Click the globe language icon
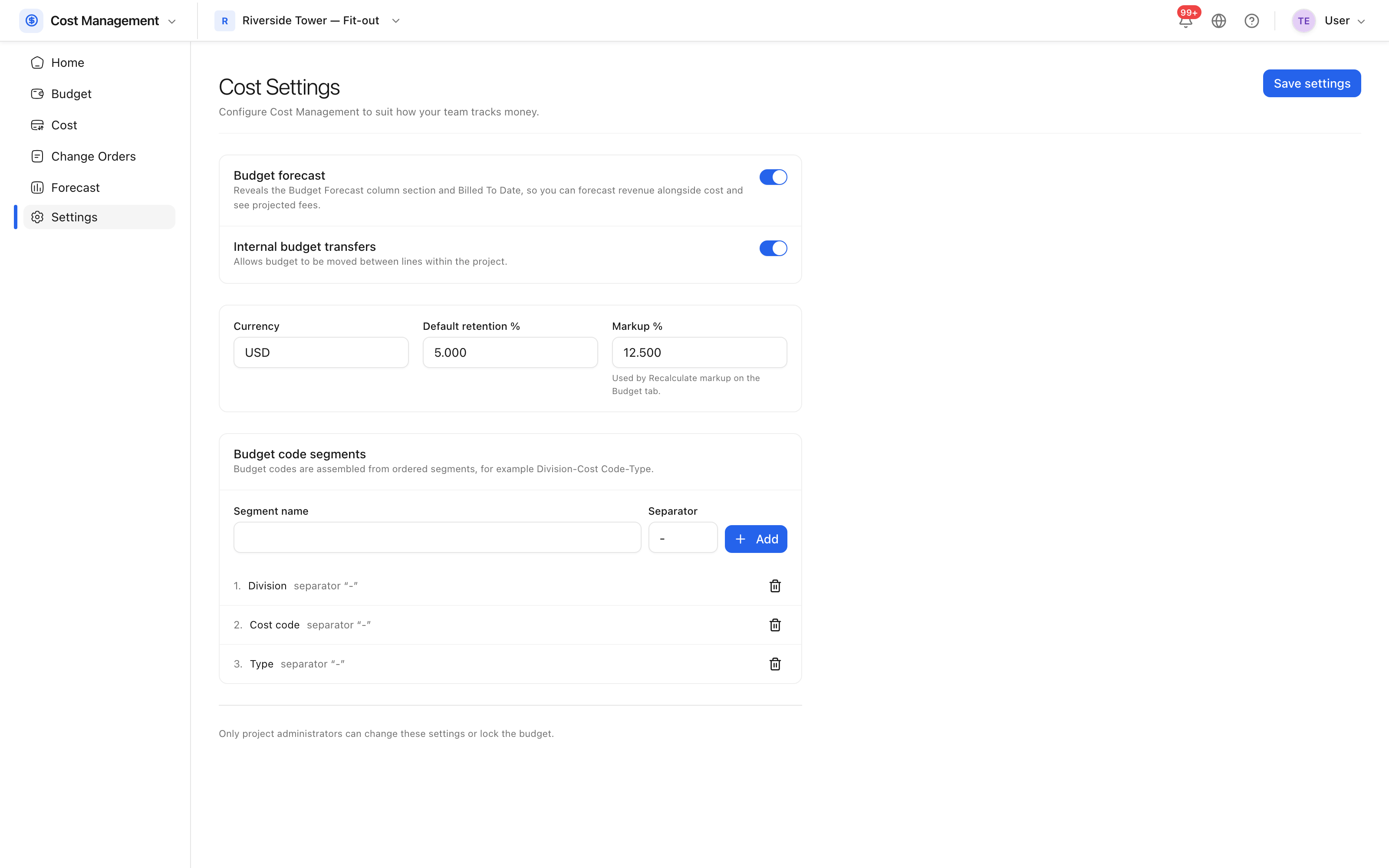The image size is (1389, 868). (x=1218, y=21)
